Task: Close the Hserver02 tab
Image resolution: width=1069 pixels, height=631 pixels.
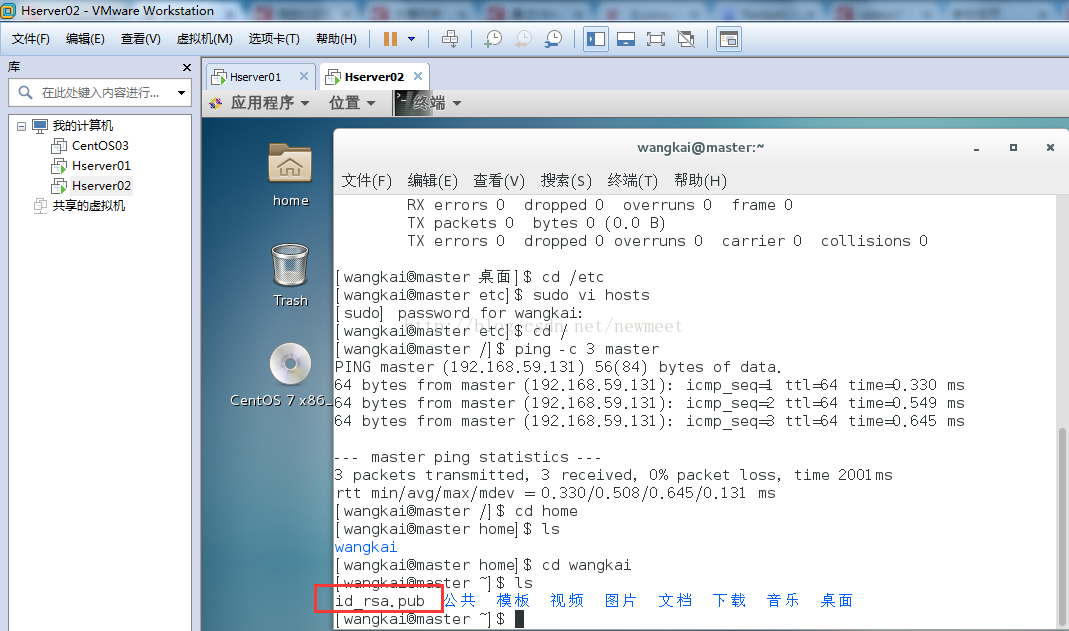Action: (x=418, y=76)
